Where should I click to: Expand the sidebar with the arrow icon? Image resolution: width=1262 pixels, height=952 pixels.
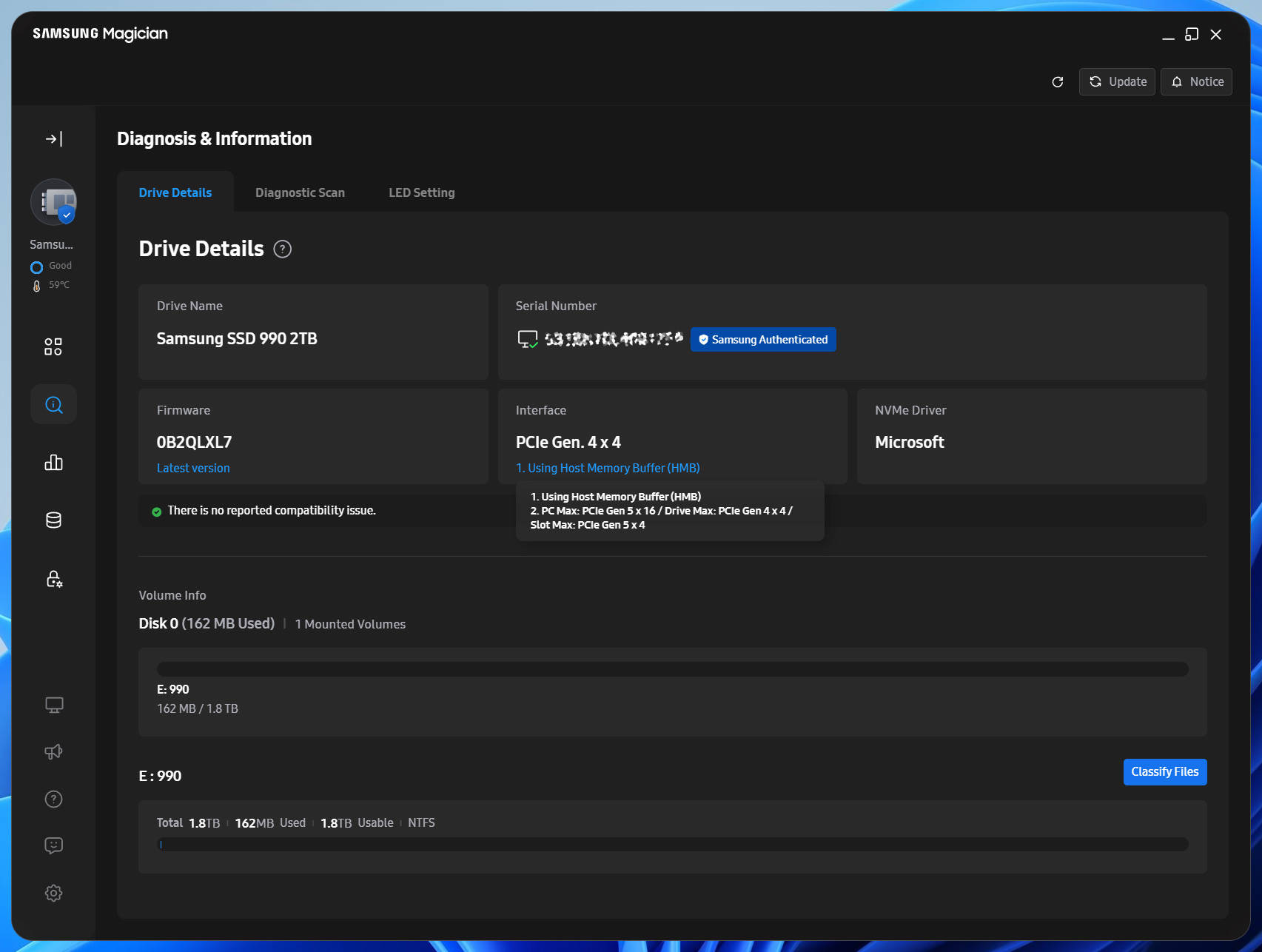tap(53, 138)
